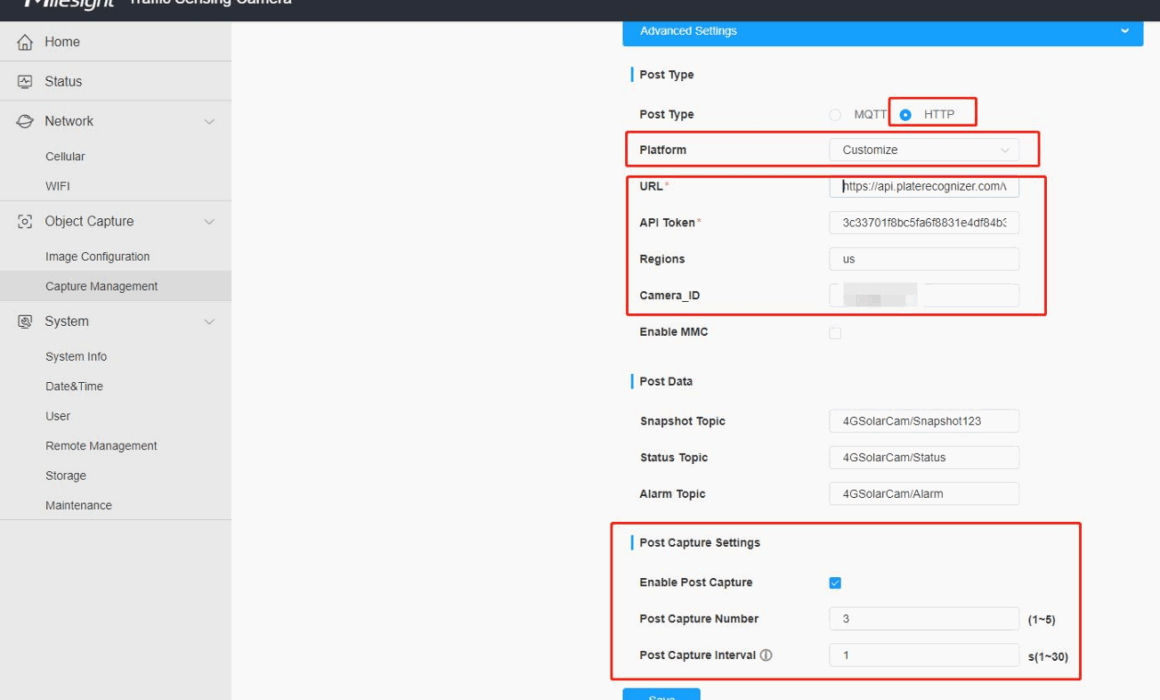Click the Home icon in sidebar

[25, 42]
